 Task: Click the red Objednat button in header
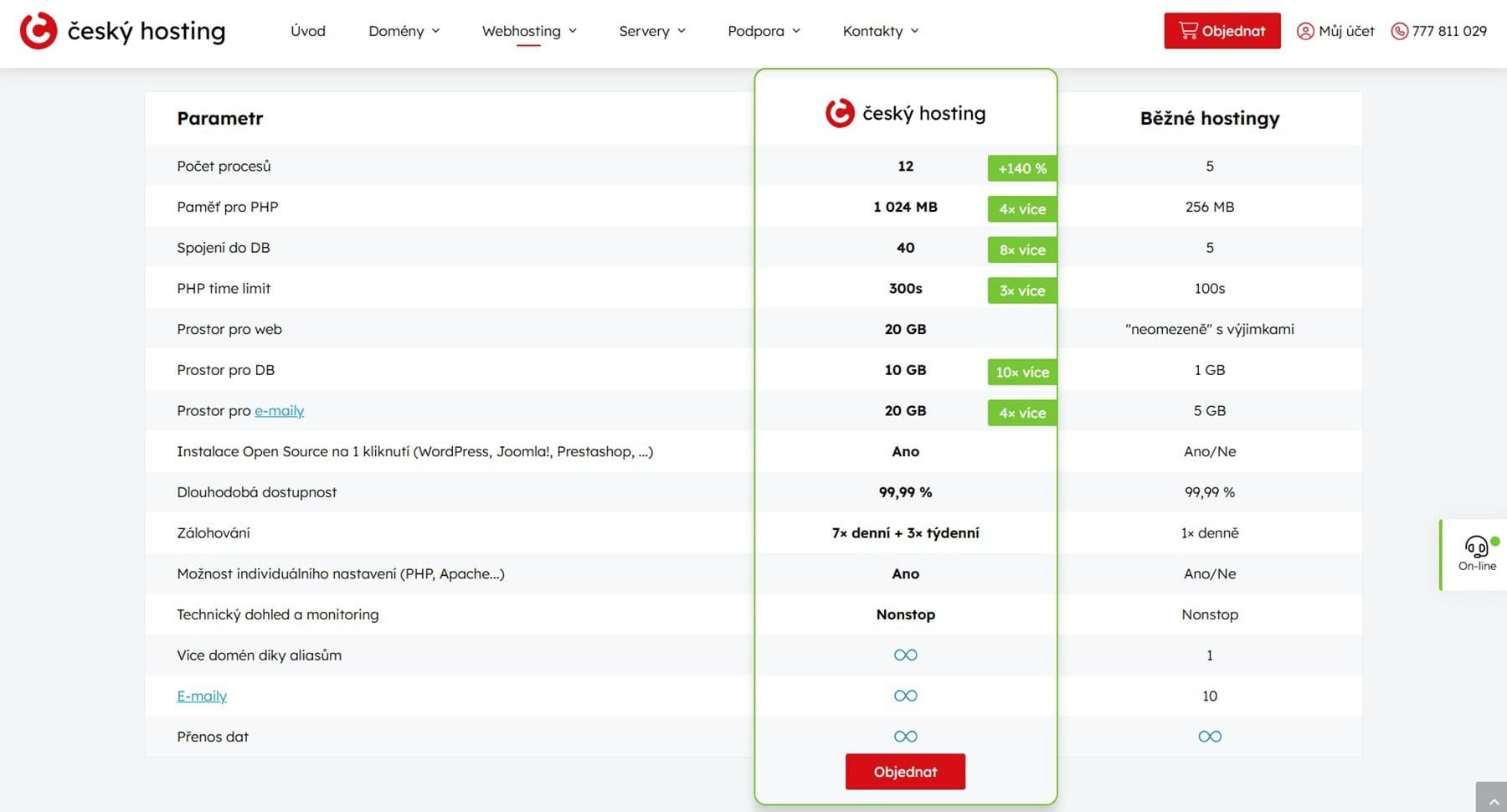1222,31
